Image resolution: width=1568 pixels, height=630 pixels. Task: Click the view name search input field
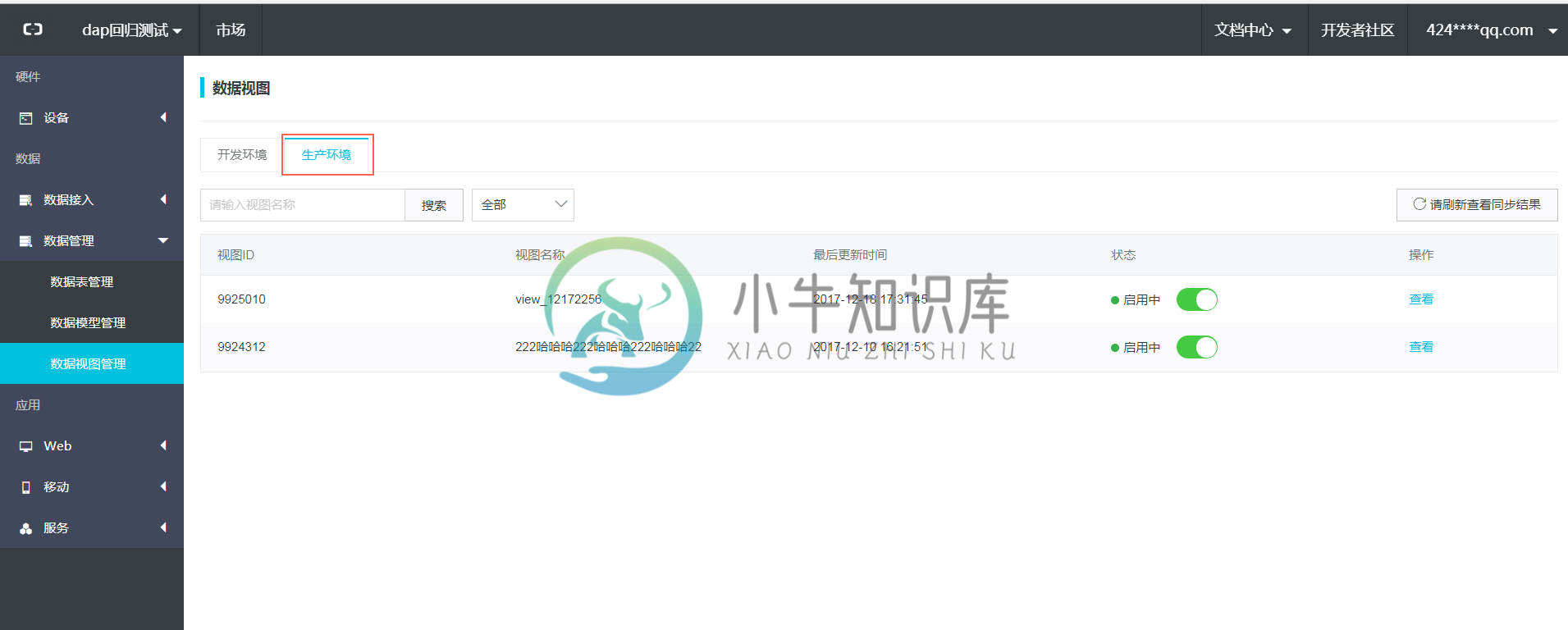pos(303,205)
